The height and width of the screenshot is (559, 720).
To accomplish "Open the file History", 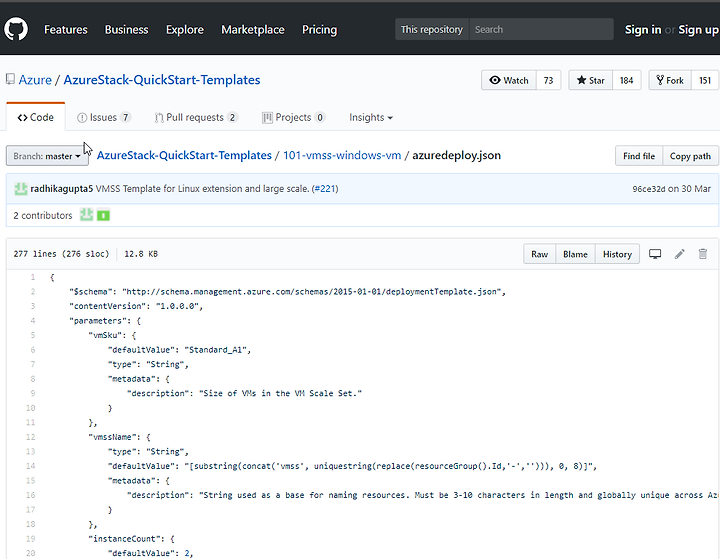I will coord(617,254).
